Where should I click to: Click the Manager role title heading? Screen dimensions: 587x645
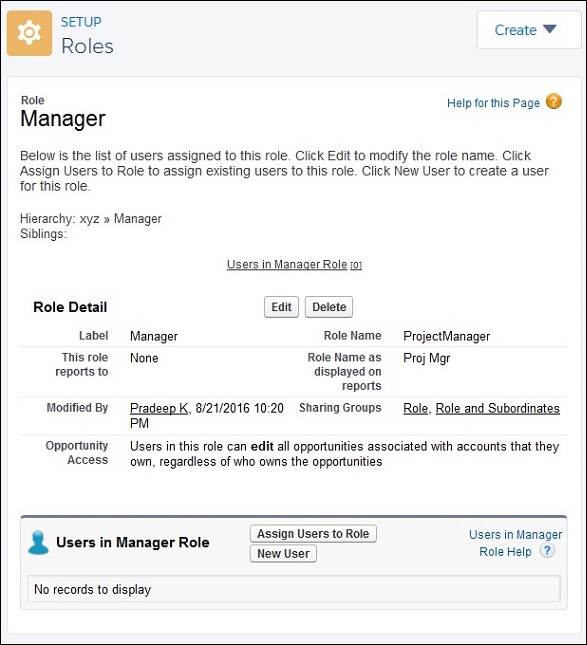tap(63, 118)
